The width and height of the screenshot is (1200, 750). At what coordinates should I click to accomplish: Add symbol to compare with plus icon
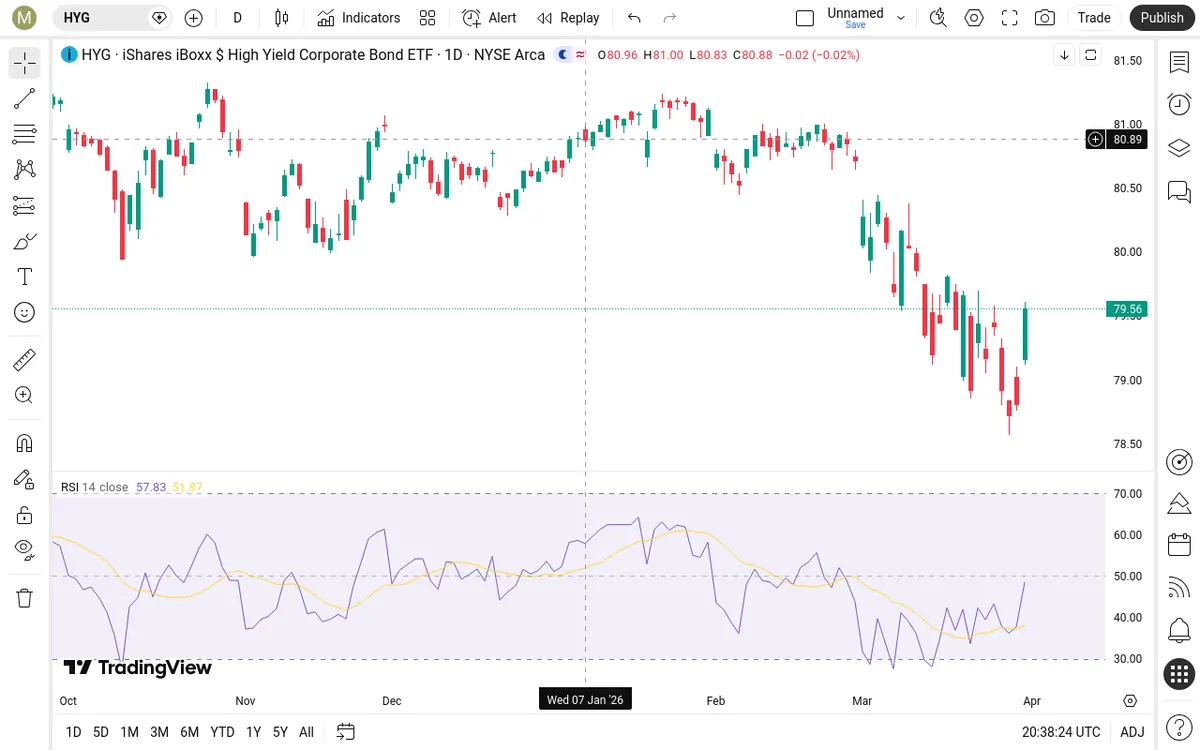tap(194, 18)
